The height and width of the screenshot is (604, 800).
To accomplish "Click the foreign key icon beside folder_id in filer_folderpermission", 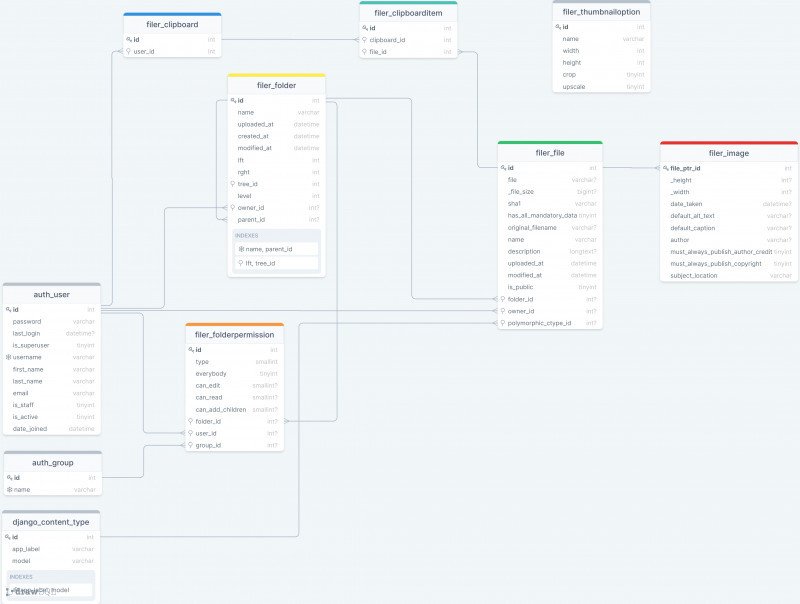I will (191, 421).
